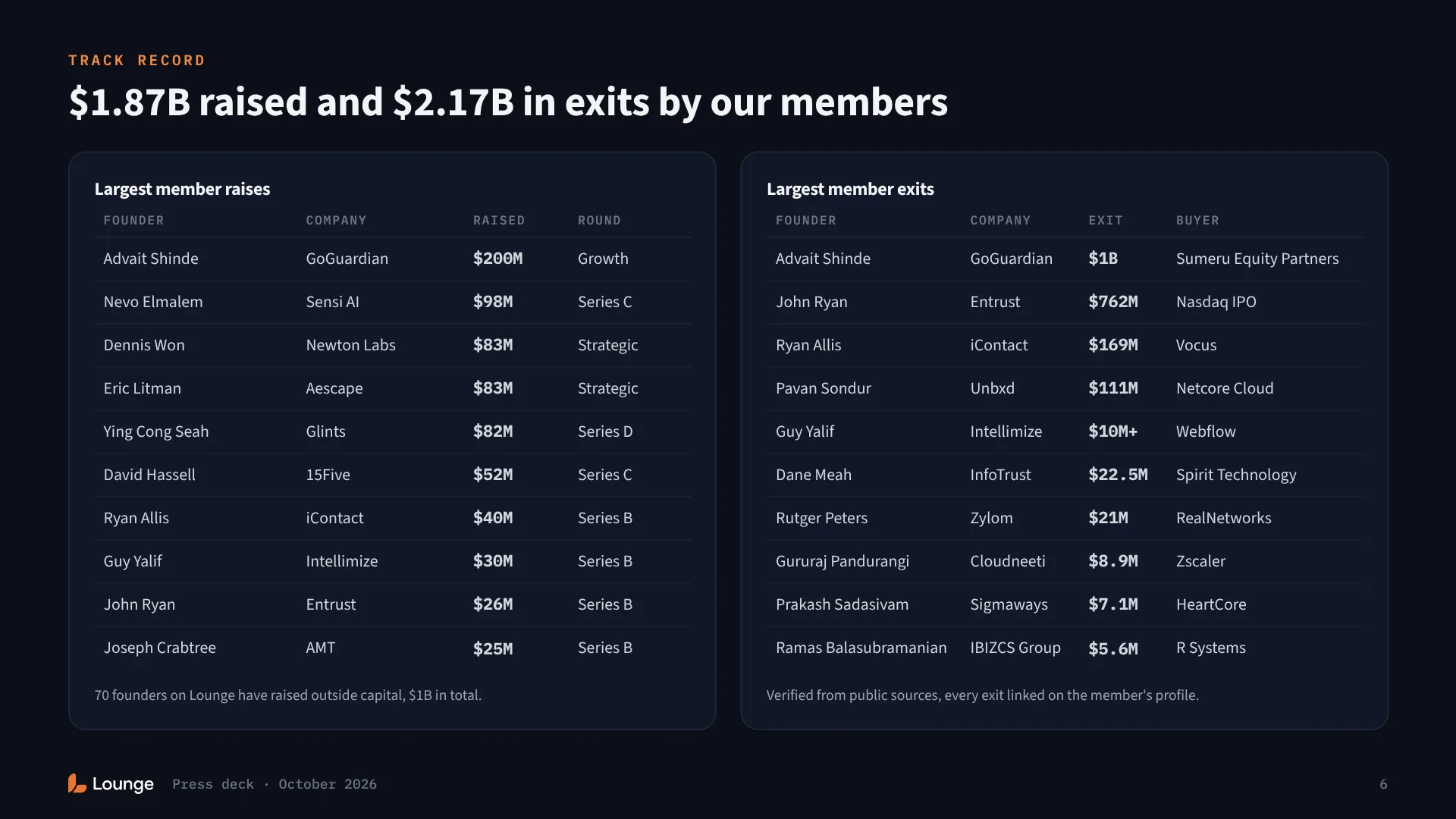Click the Press deck October 2026 footer

(275, 784)
